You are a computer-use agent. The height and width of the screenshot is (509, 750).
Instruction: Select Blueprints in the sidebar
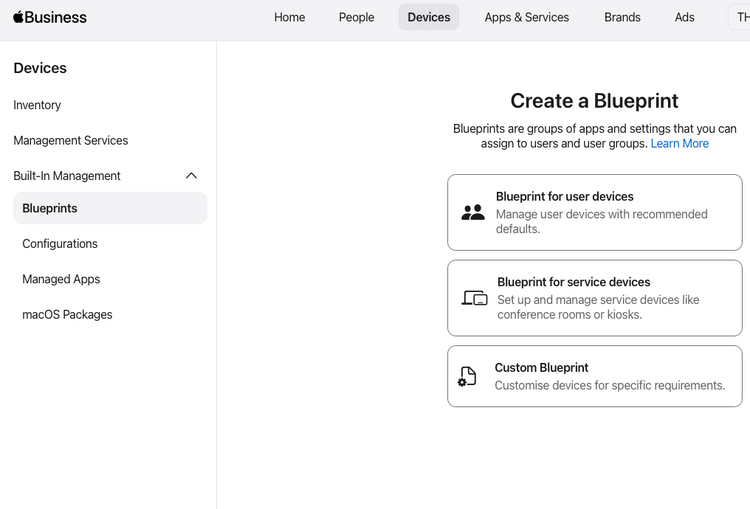(110, 208)
